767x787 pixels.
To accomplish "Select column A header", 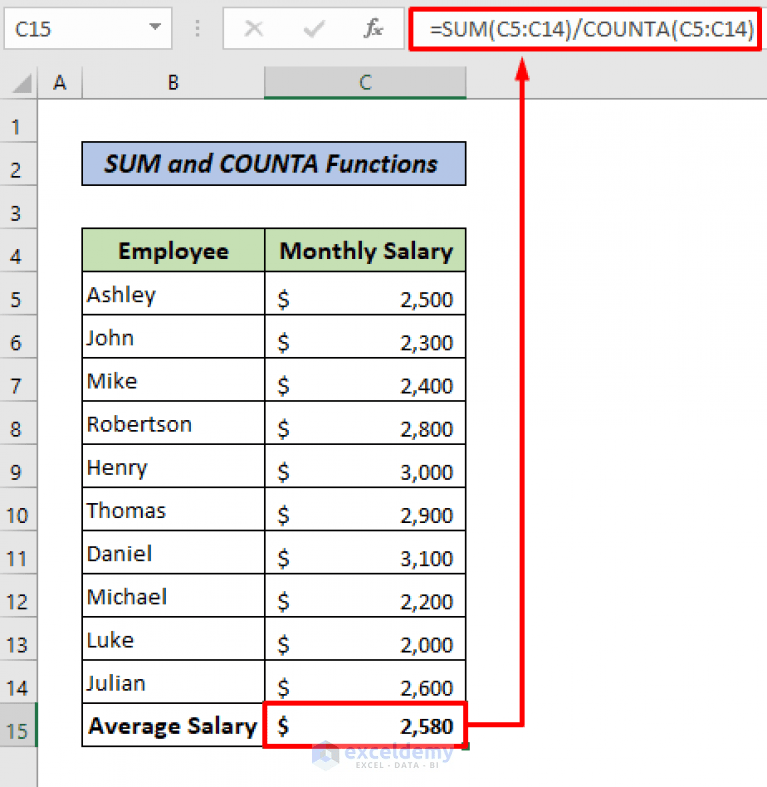I will point(60,82).
